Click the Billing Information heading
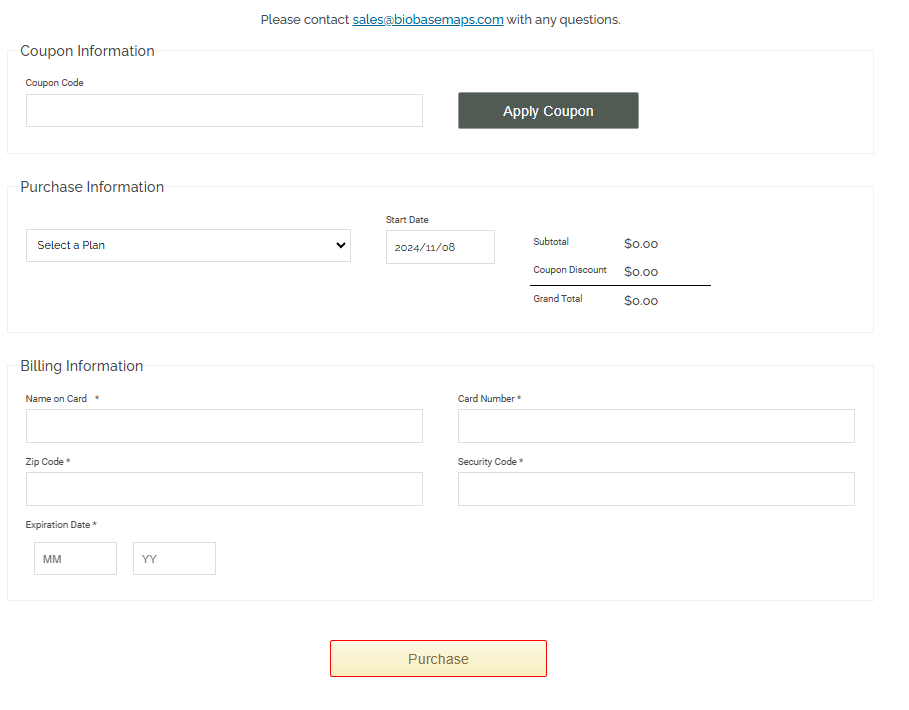The image size is (909, 710). (82, 366)
